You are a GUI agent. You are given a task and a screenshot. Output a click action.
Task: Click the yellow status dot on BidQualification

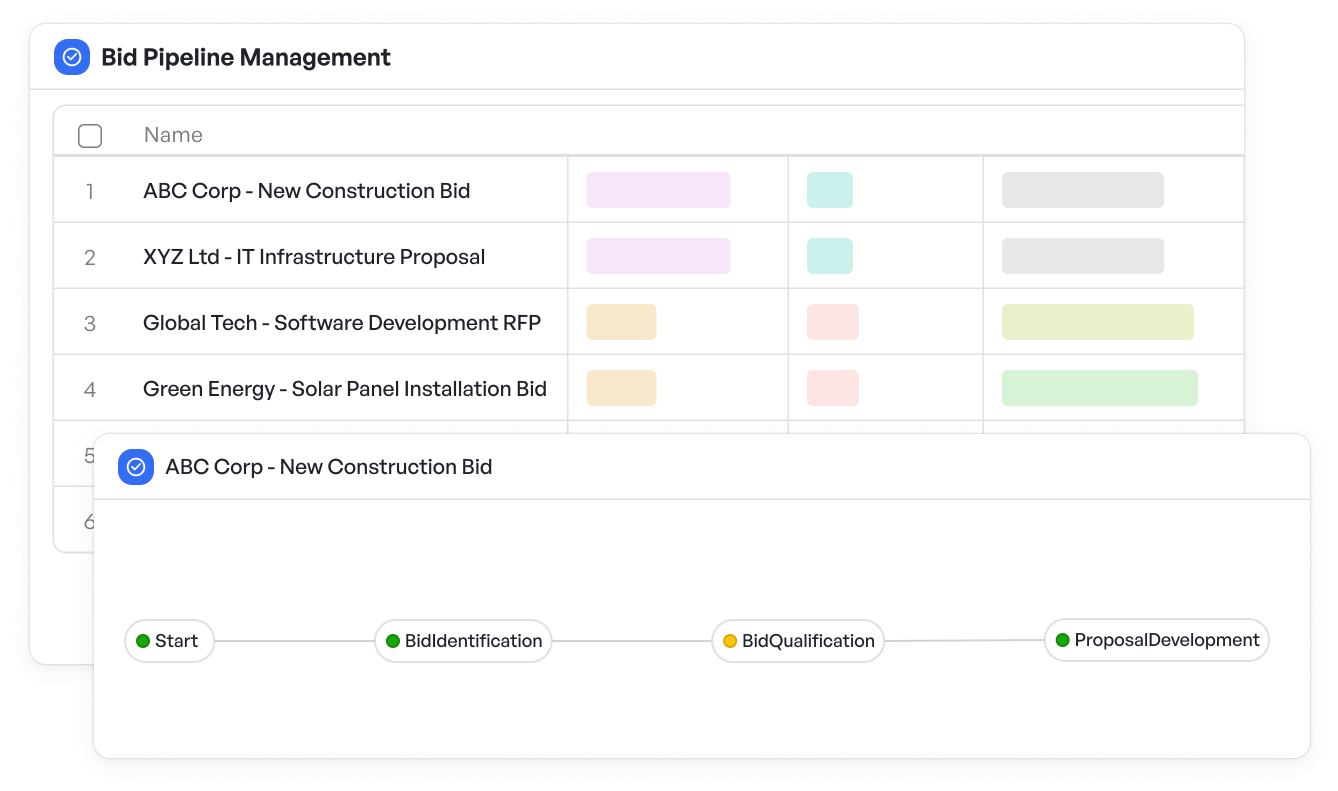coord(730,641)
